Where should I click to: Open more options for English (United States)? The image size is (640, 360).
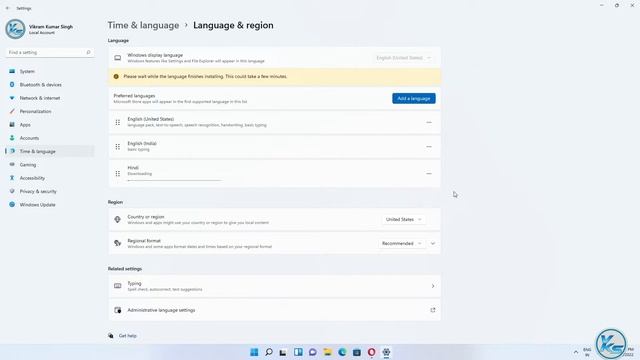pos(429,122)
